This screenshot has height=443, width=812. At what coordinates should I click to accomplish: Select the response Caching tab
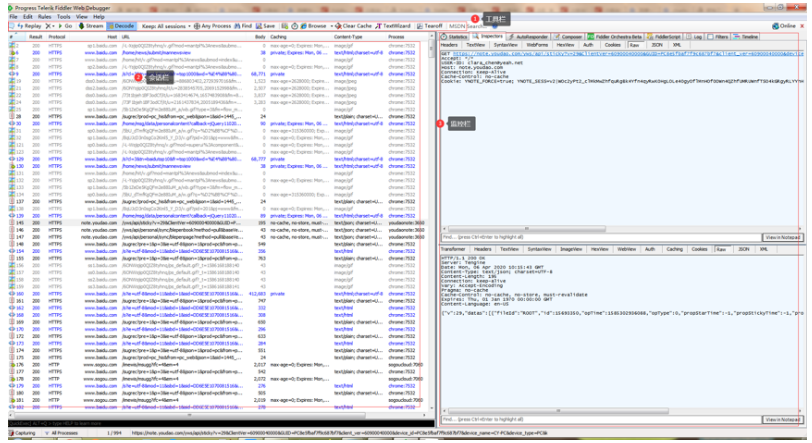pos(674,249)
